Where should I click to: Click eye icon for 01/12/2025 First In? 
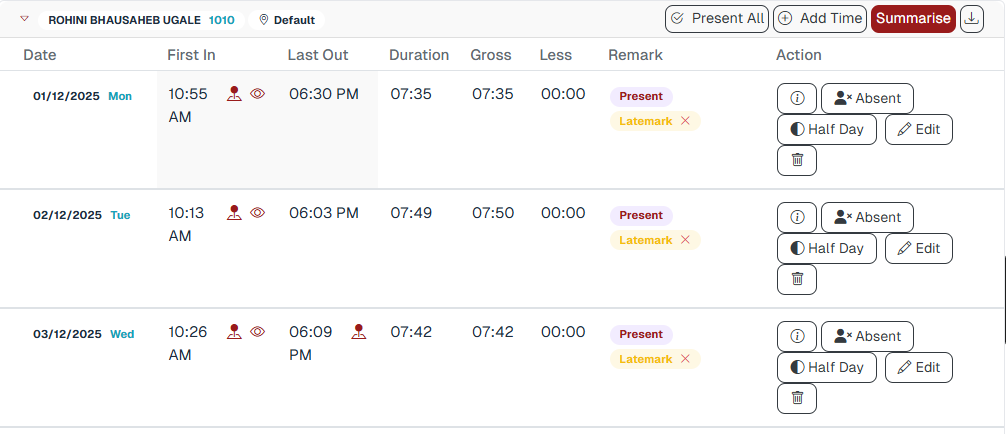257,94
